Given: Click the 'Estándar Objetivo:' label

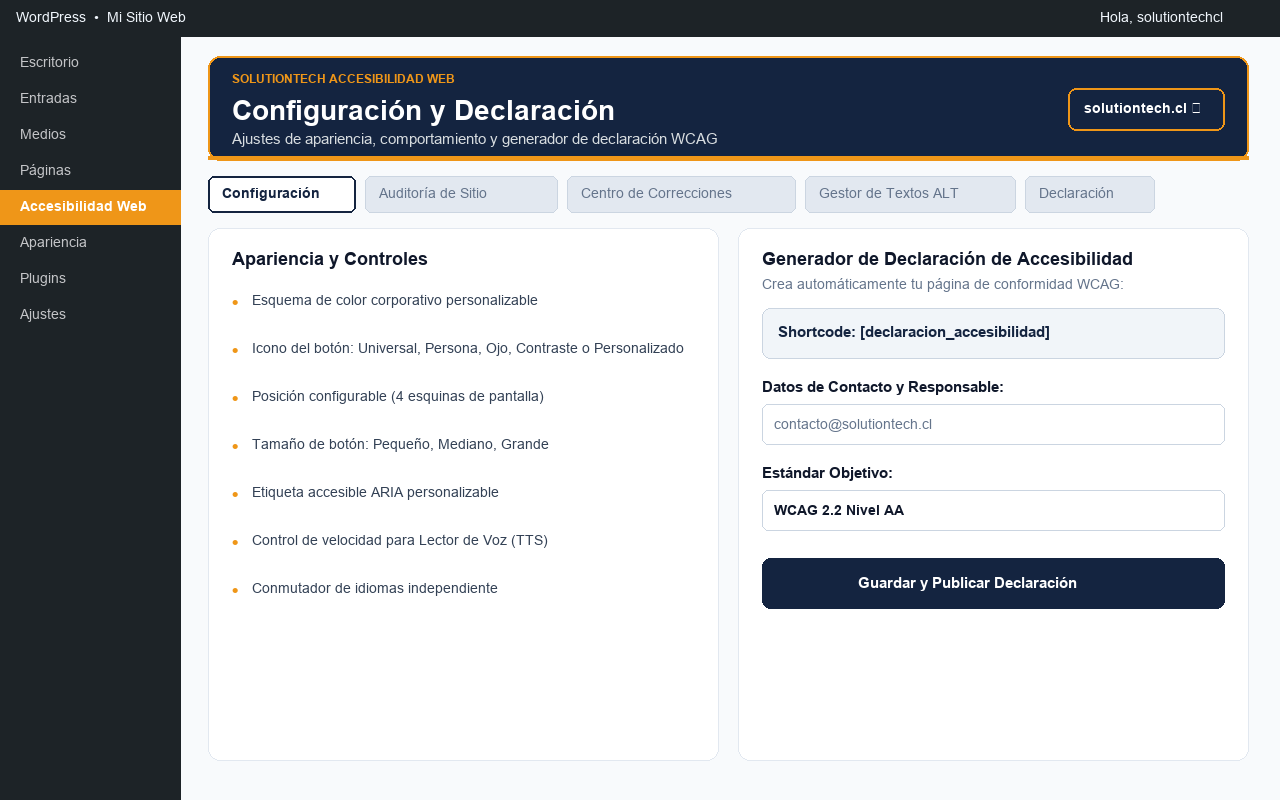Looking at the screenshot, I should (x=827, y=473).
